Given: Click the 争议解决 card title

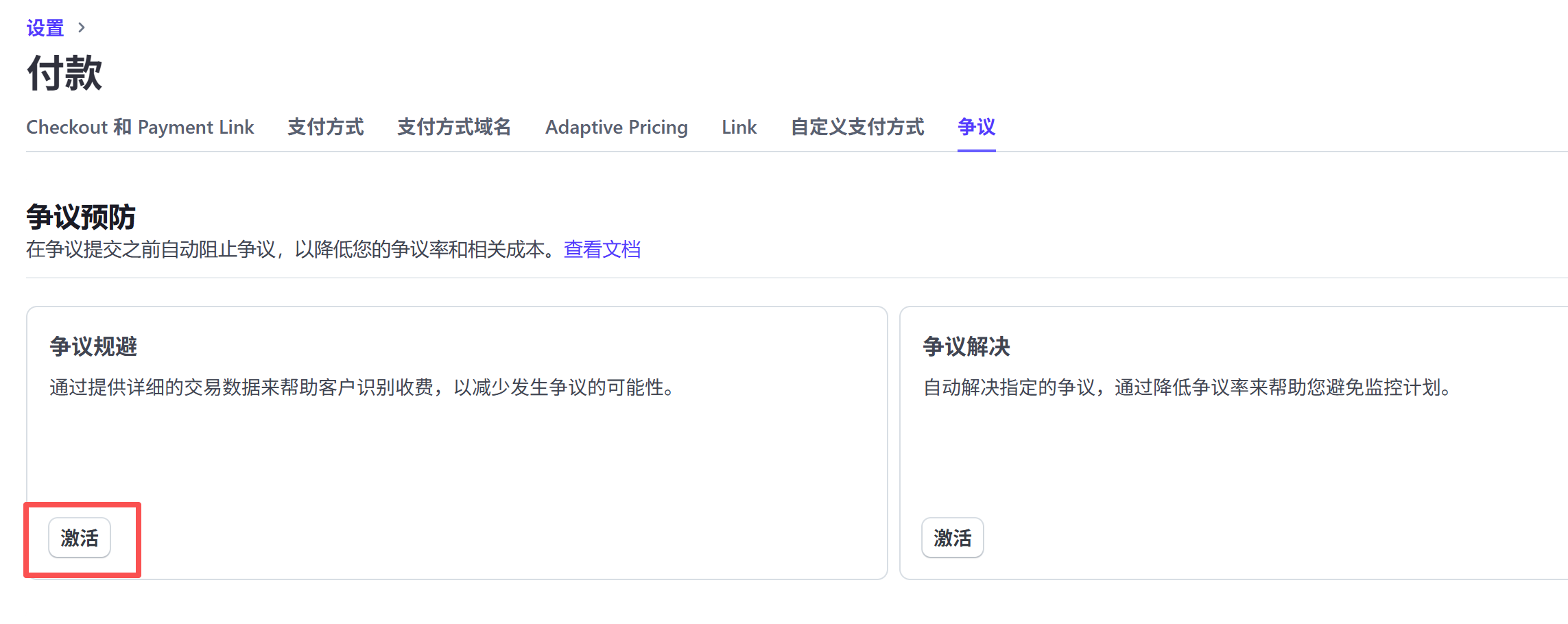Looking at the screenshot, I should click(966, 347).
